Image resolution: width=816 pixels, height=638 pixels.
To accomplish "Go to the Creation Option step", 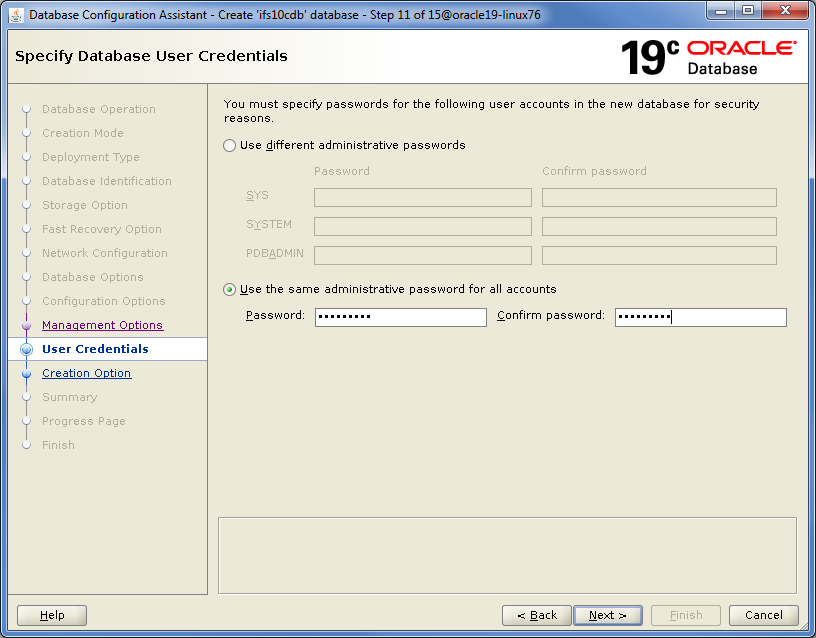I will pos(86,373).
